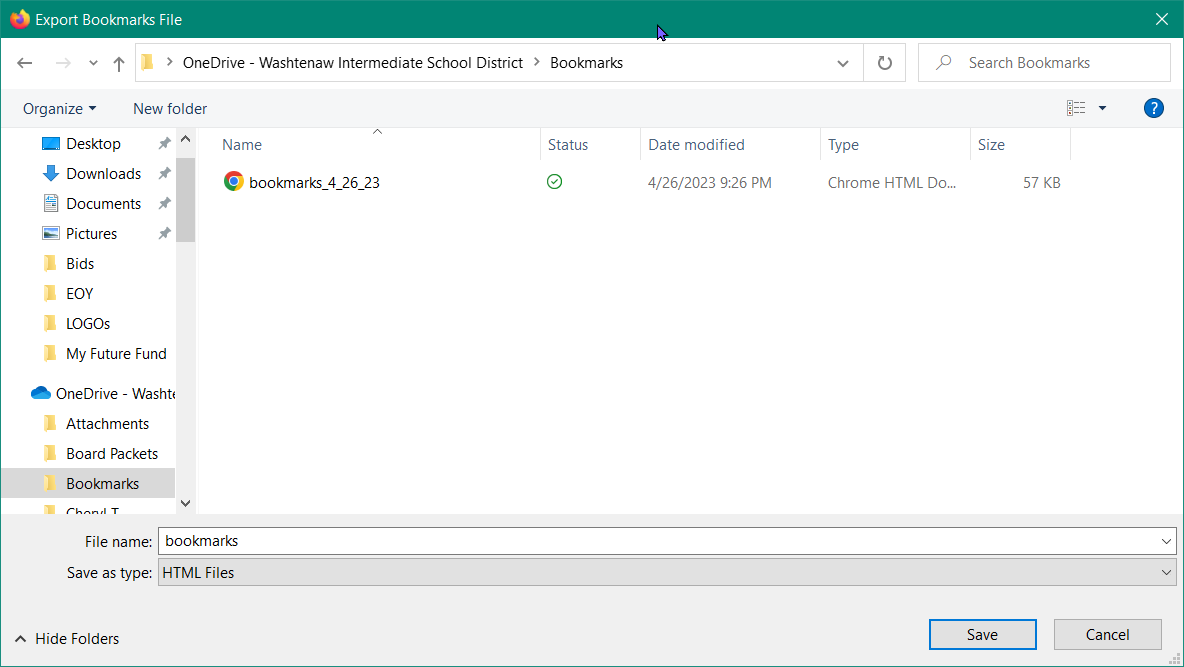Expand the address bar path history dropdown
Image resolution: width=1184 pixels, height=667 pixels.
tap(843, 63)
